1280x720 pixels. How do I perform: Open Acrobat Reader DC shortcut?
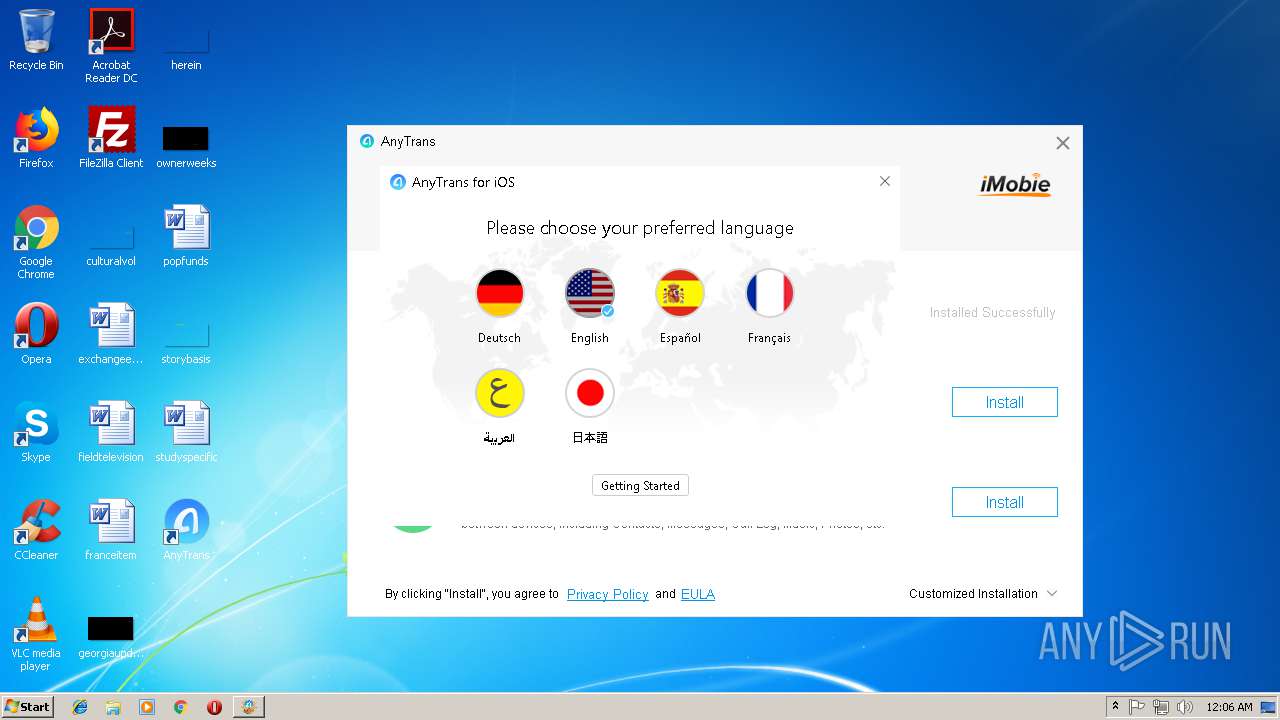(x=111, y=46)
